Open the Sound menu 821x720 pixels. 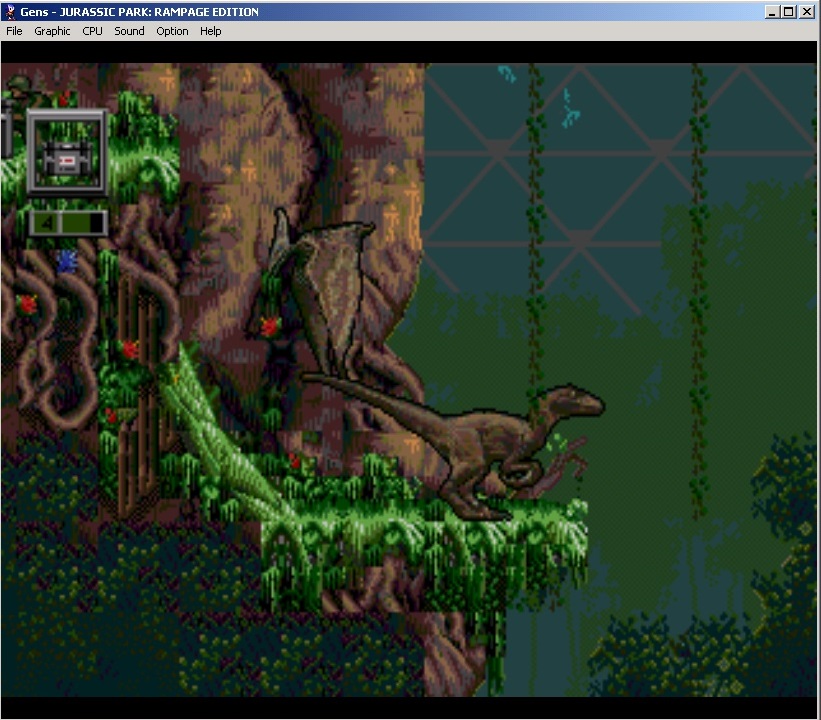[129, 31]
